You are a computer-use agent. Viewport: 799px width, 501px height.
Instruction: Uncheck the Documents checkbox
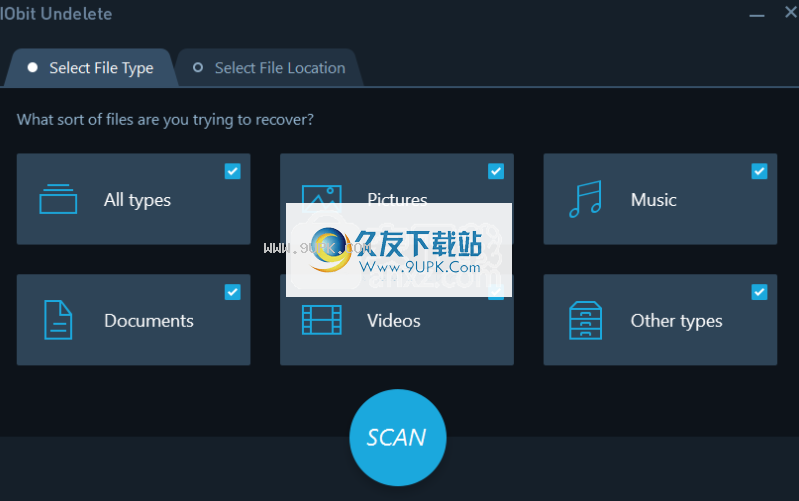[232, 292]
